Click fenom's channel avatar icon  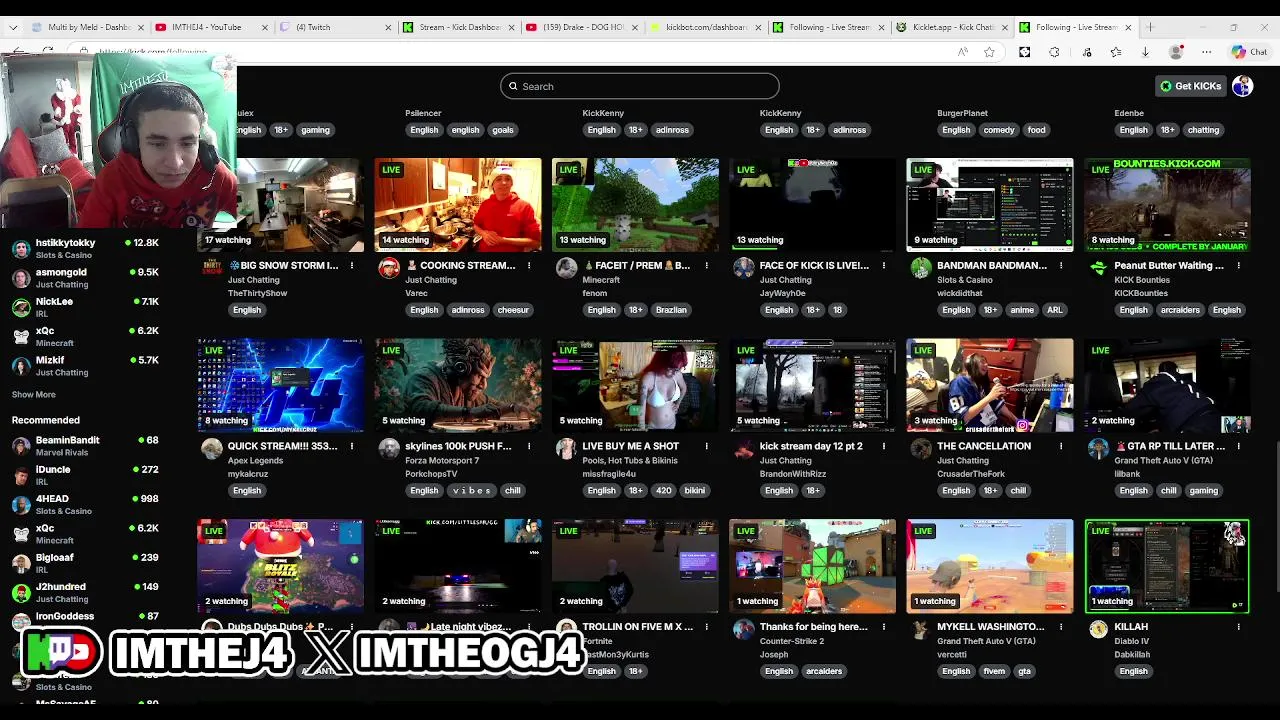[x=567, y=267]
